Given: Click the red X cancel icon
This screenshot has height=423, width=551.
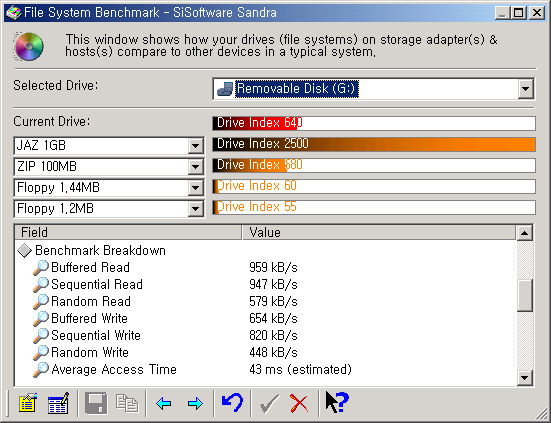Looking at the screenshot, I should click(x=299, y=403).
